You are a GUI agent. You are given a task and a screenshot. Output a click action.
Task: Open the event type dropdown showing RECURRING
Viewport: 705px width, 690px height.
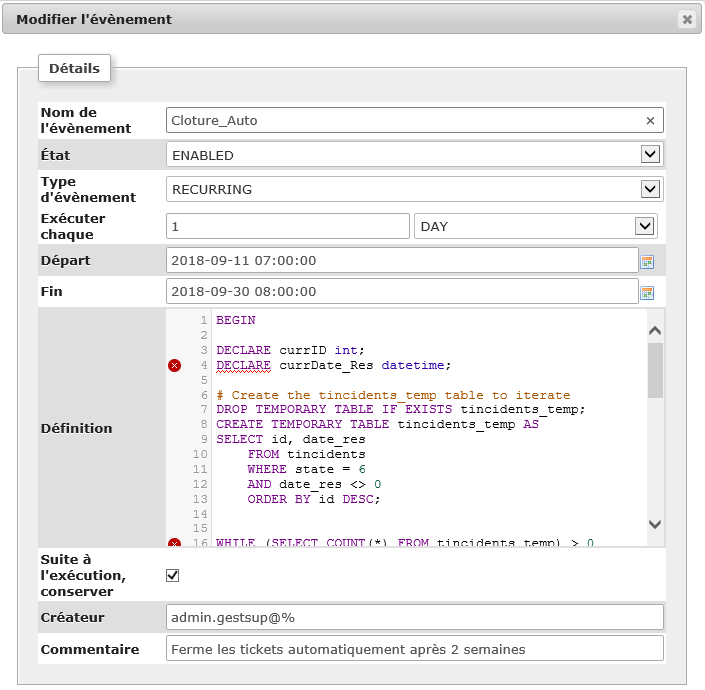[414, 189]
